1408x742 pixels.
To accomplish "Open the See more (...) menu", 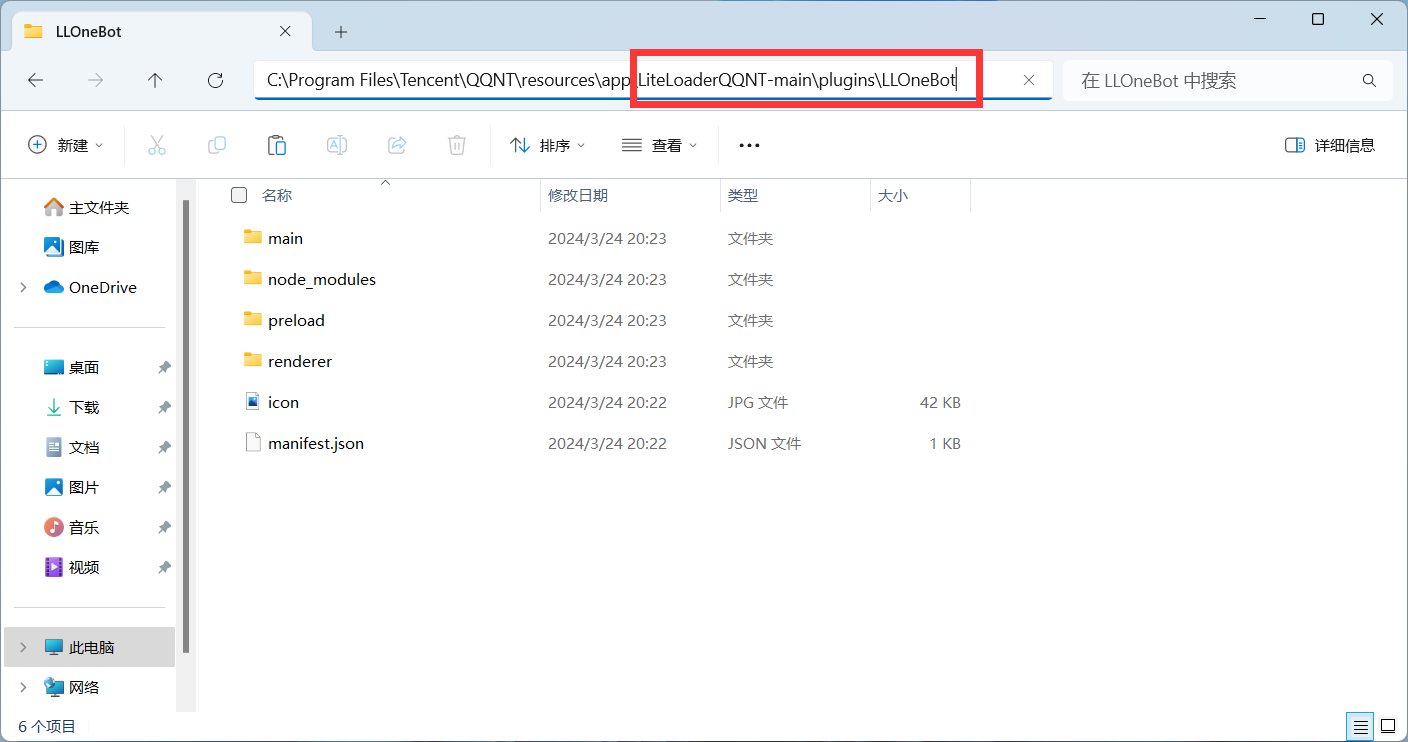I will point(748,144).
